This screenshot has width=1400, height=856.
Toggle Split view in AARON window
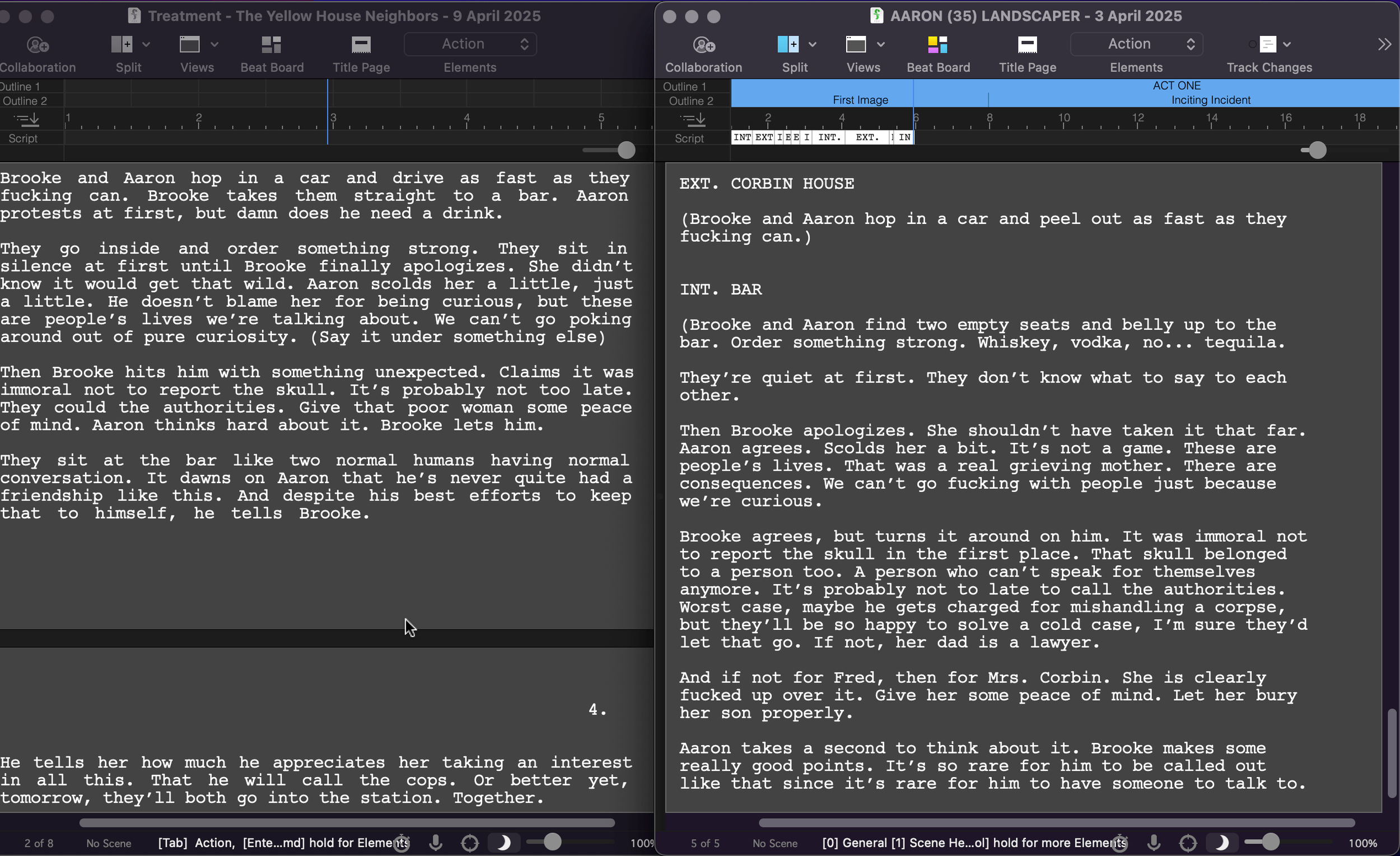pos(788,45)
